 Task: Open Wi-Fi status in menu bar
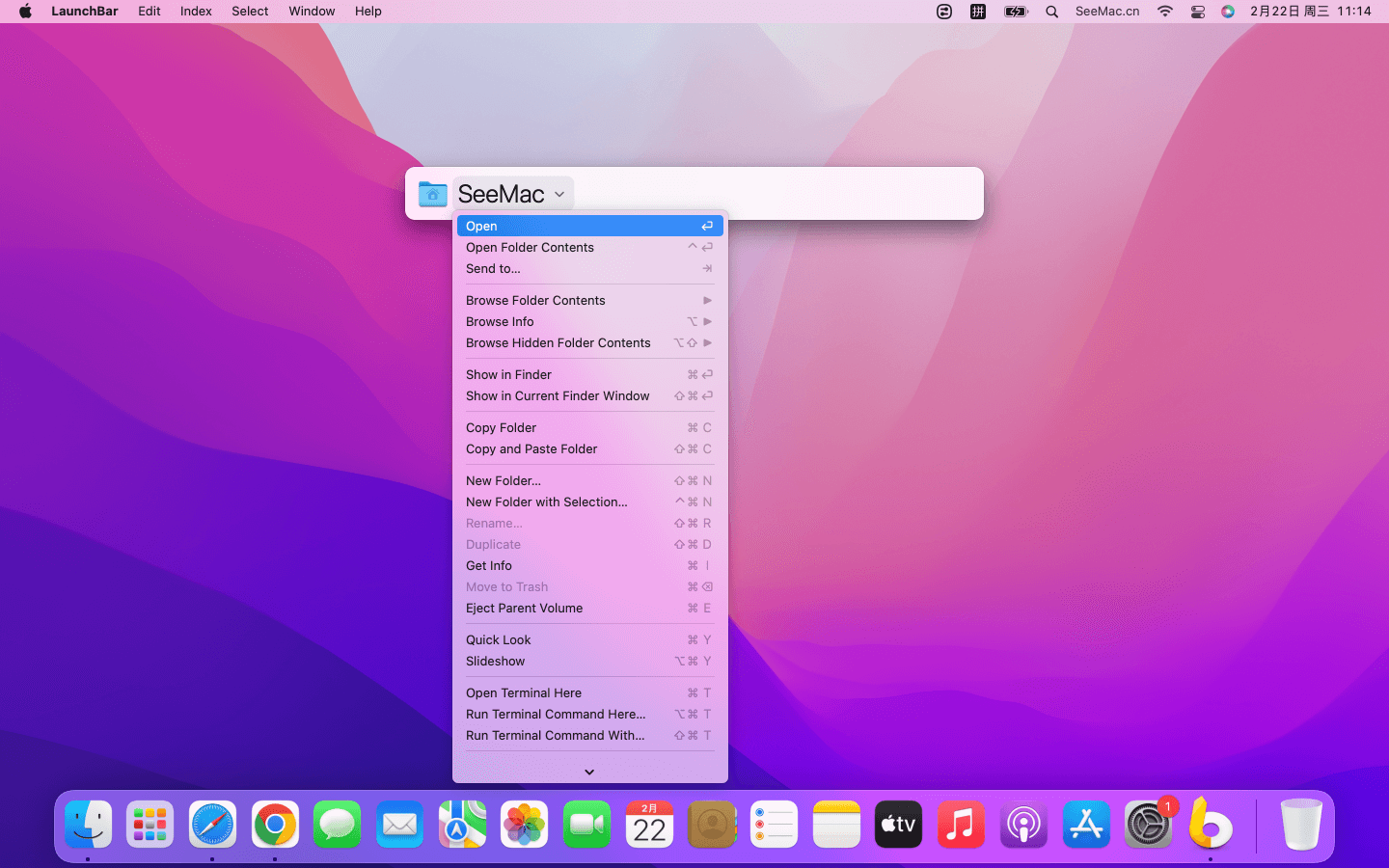pyautogui.click(x=1165, y=12)
